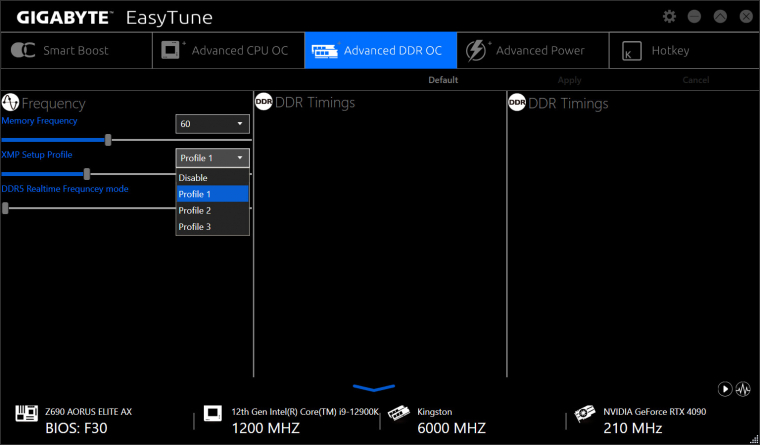Click the 1200 MHZ CPU frequency value
Screen dimensions: 760x445
click(266, 429)
